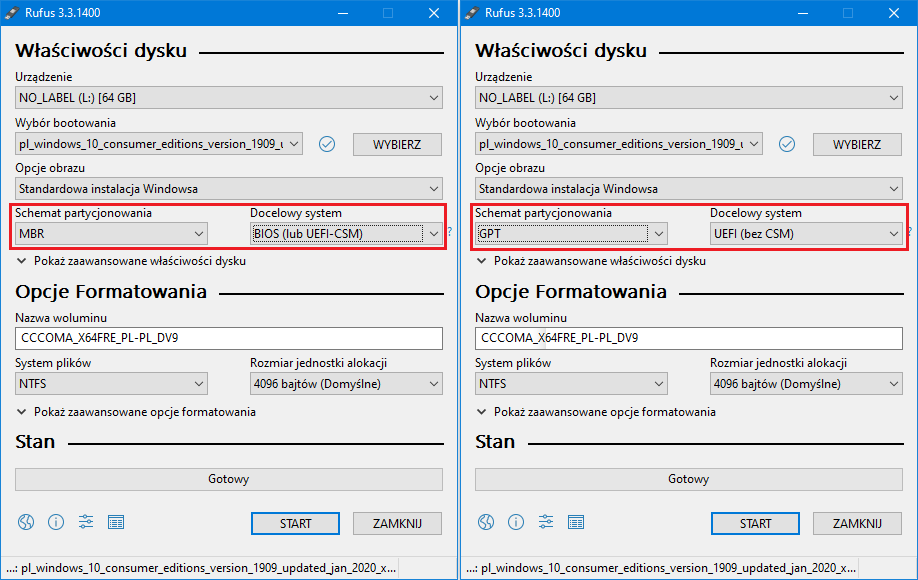Screen dimensions: 918x580
Task: Click Rufus app icon in right window title bar
Action: [472, 13]
